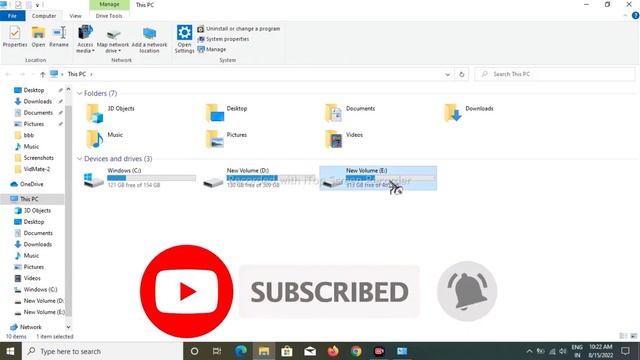This screenshot has height=360, width=640.
Task: Select This PC in navigation pane
Action: point(29,199)
